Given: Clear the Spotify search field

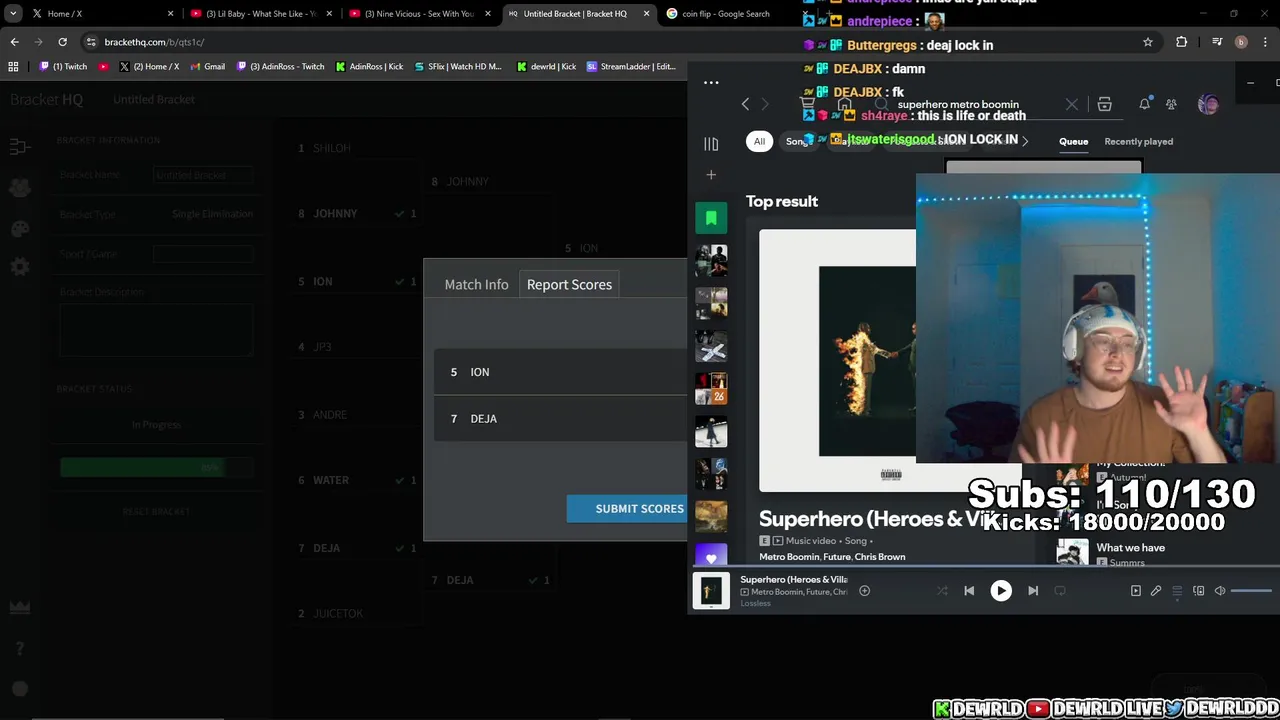Looking at the screenshot, I should pyautogui.click(x=1071, y=104).
